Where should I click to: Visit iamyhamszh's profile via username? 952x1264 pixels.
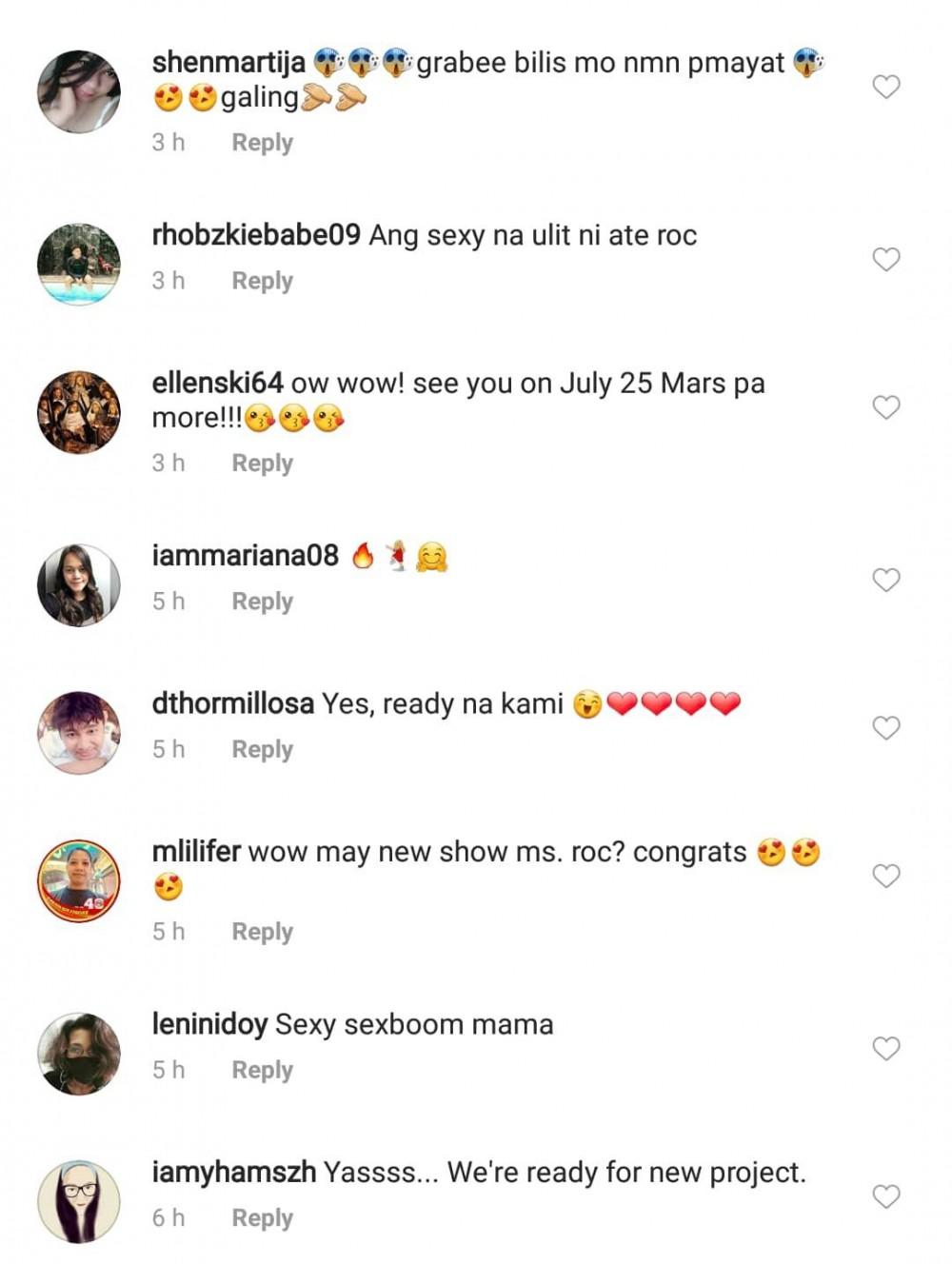[233, 1173]
